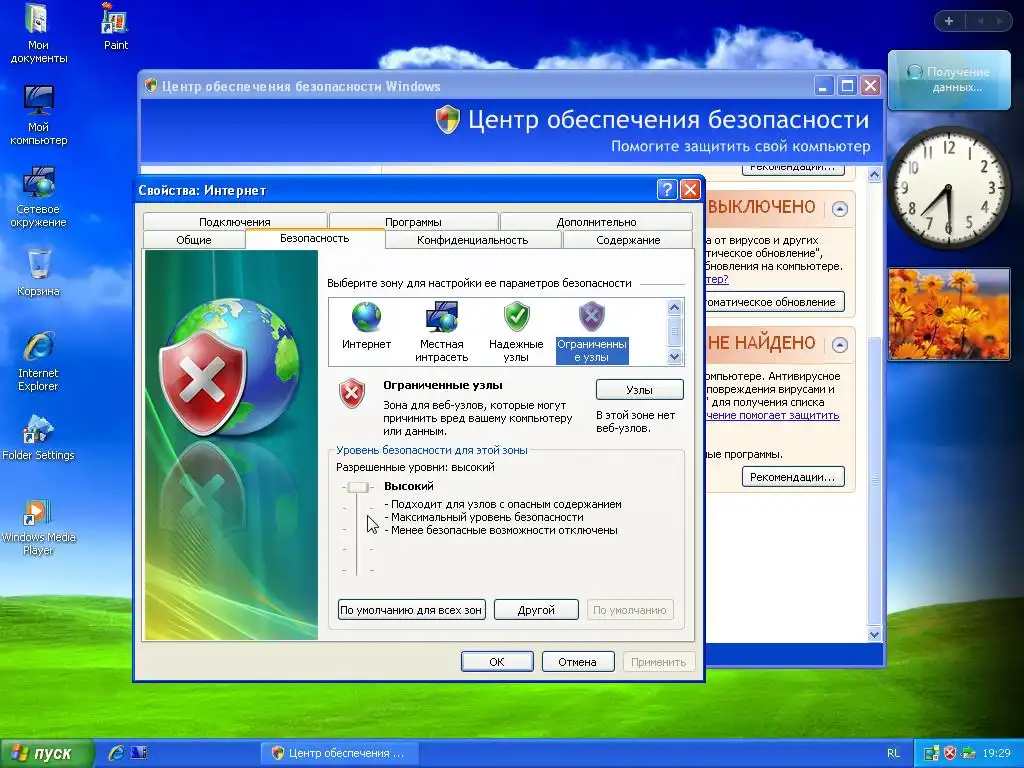The image size is (1024, 768).
Task: Click taskbar clock 19:29
Action: (x=996, y=753)
